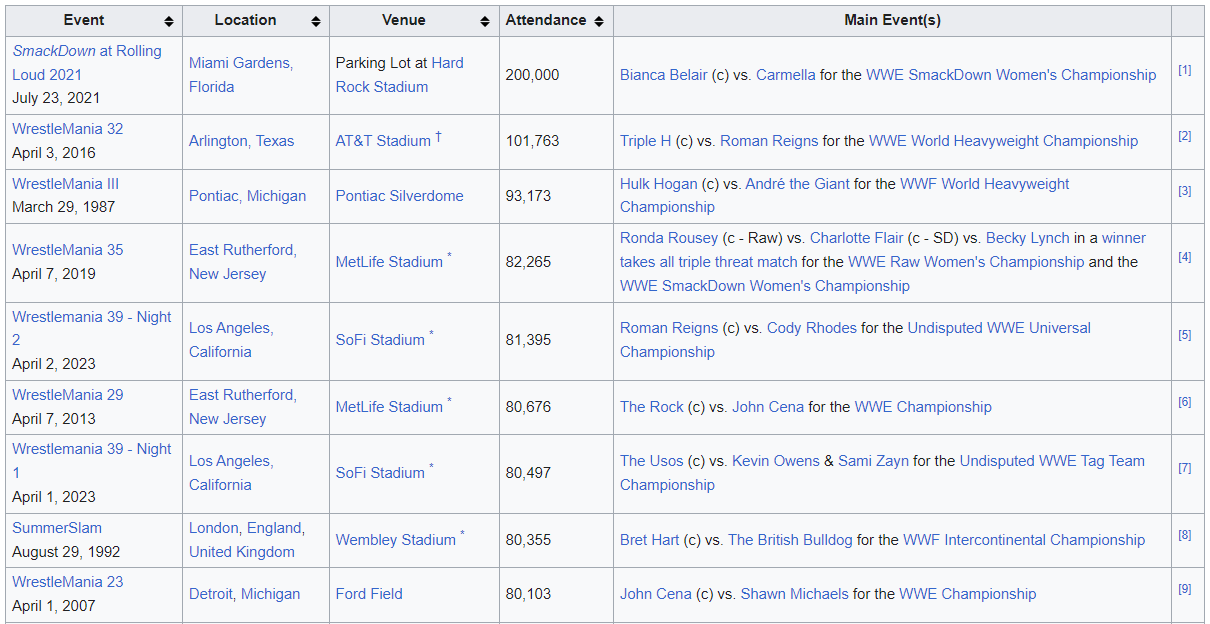Viewport: 1210px width, 624px height.
Task: Open WWF Intercontinental Championship link
Action: [x=1024, y=539]
